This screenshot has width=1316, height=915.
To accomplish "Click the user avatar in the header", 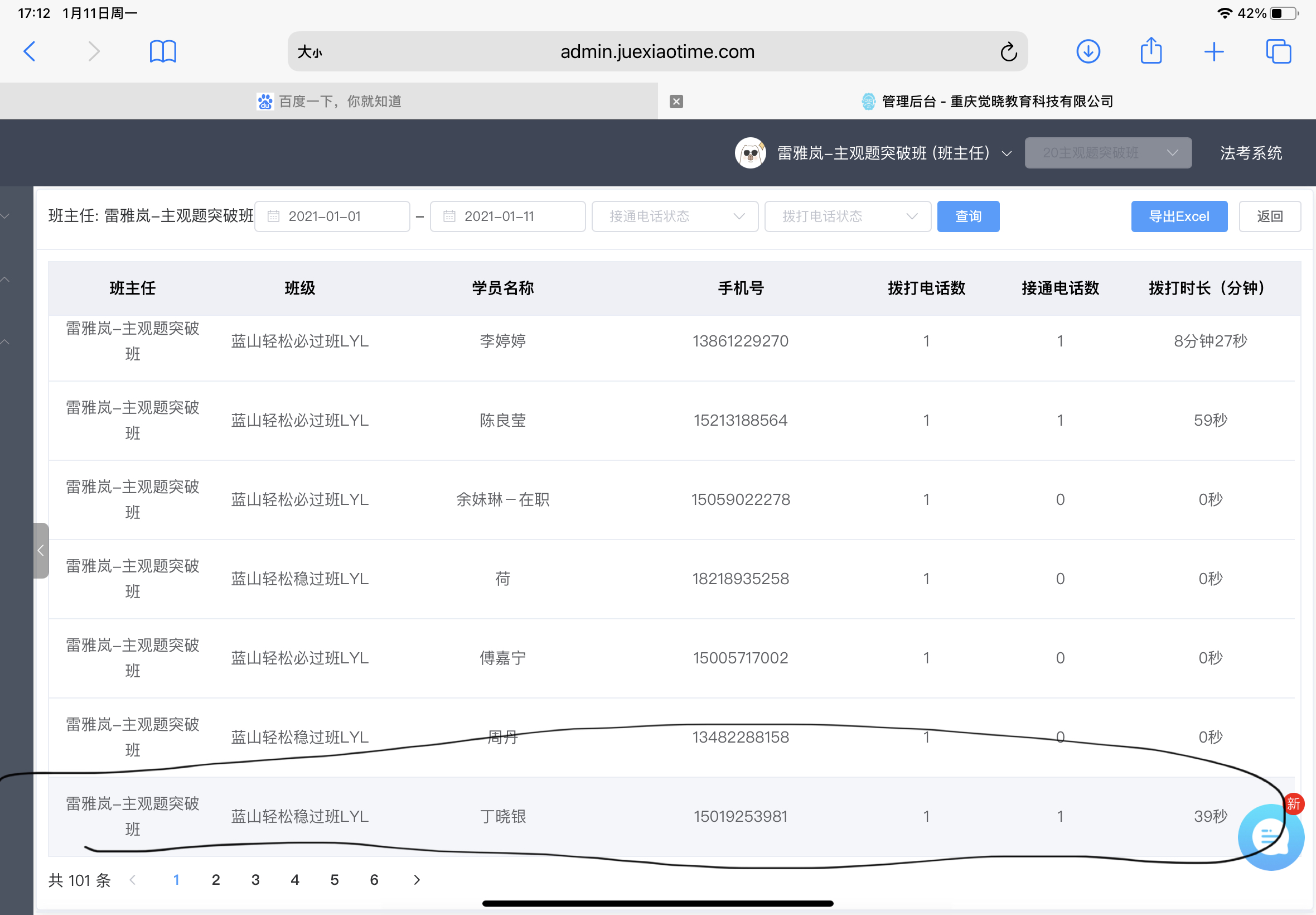I will (x=750, y=153).
